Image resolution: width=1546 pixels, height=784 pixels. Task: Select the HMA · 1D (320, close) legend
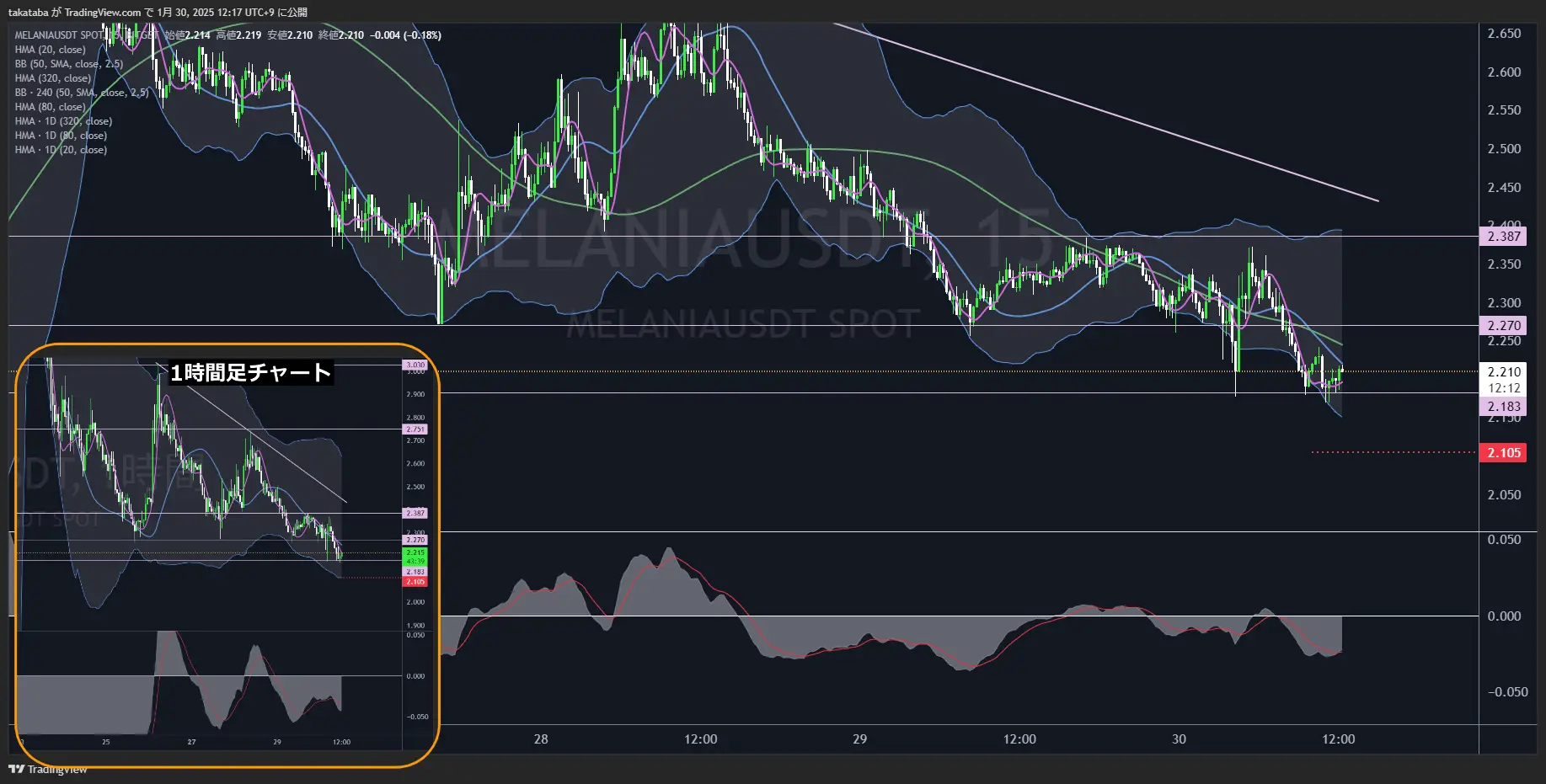63,121
